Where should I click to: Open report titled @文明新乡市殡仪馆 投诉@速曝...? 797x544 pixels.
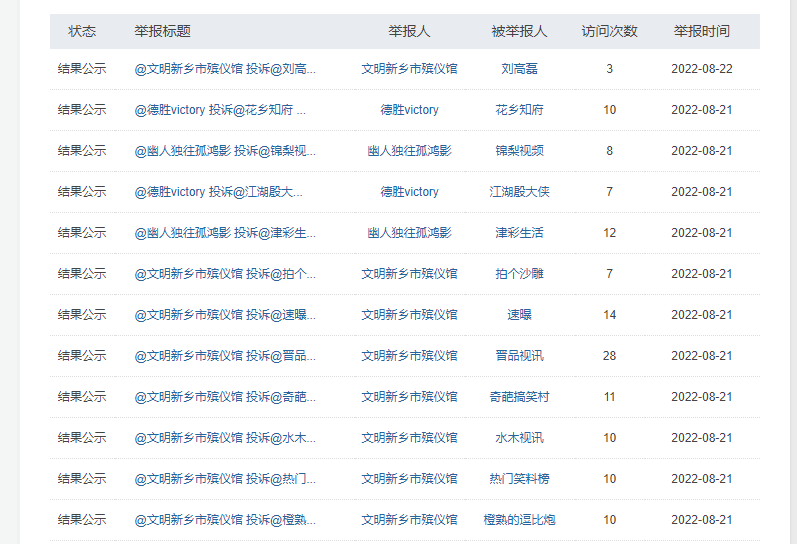click(225, 315)
